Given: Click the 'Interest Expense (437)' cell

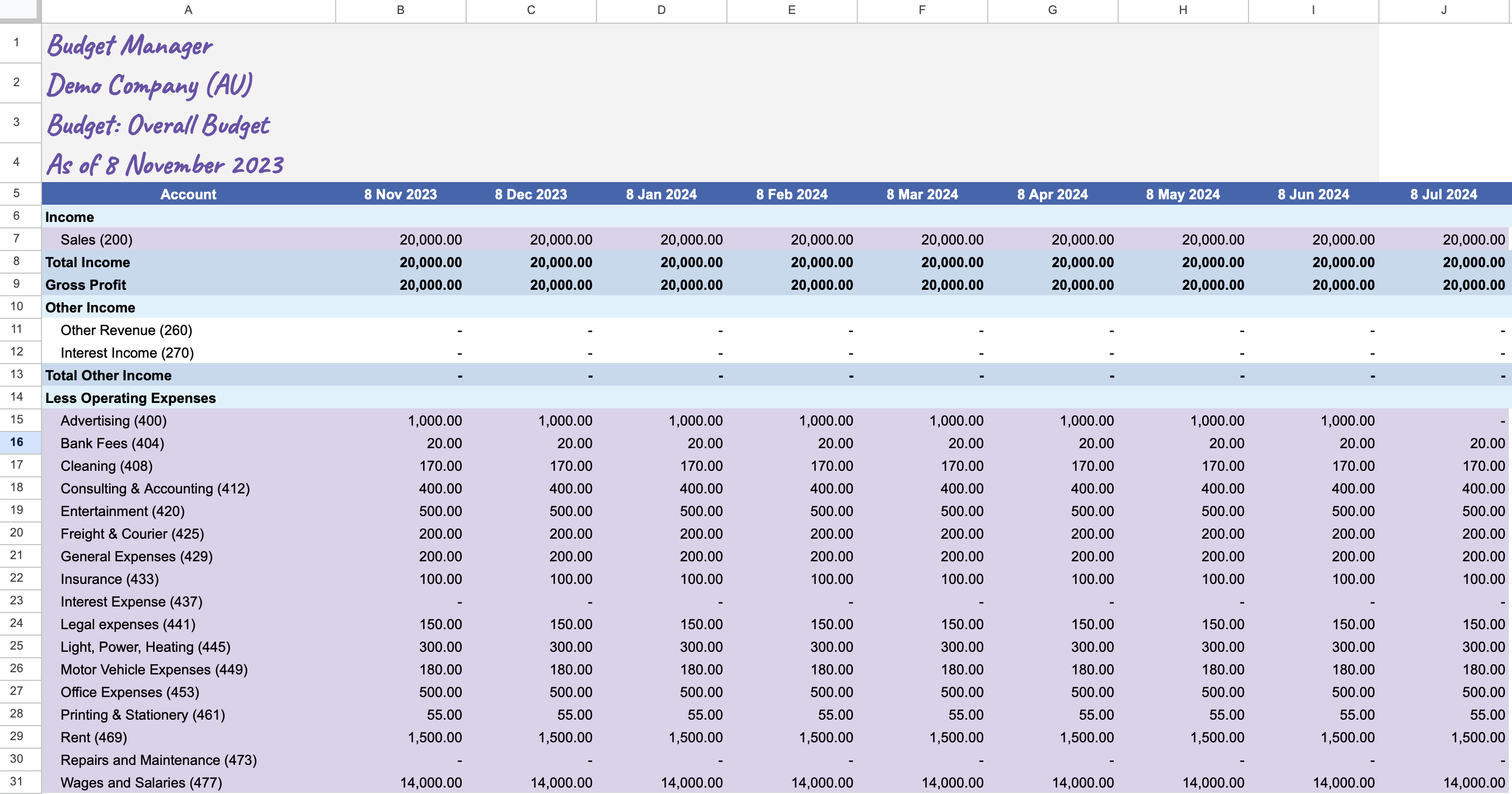Looking at the screenshot, I should (189, 602).
